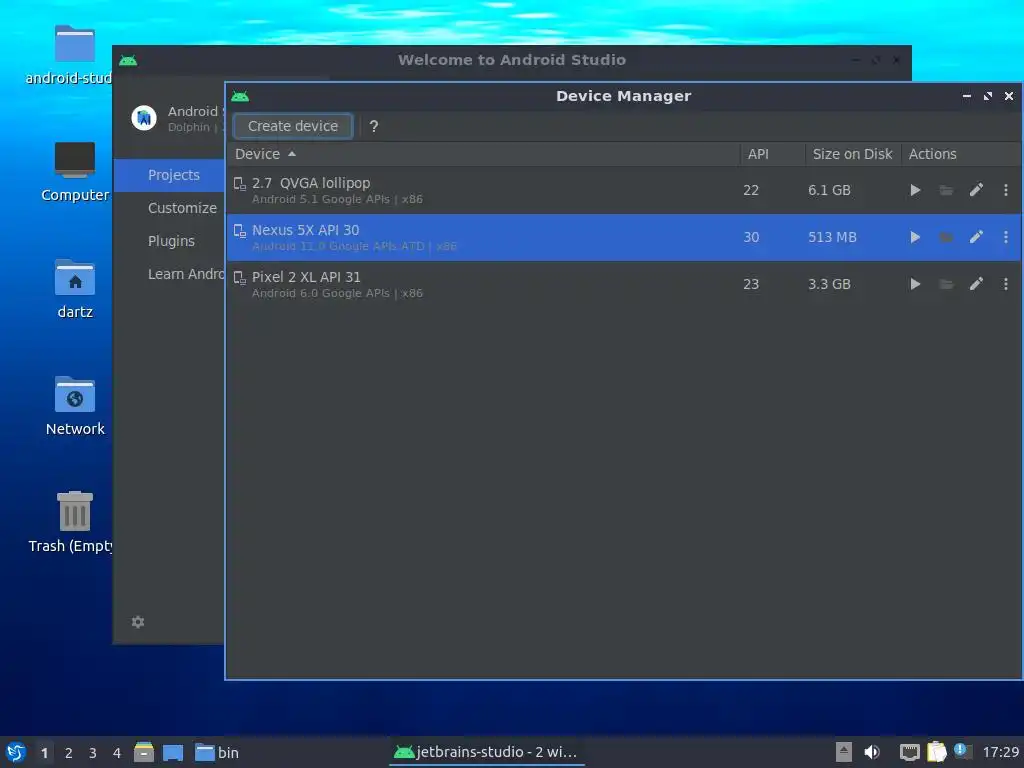
Task: Click the 17:29 taskbar clock
Action: pyautogui.click(x=1000, y=753)
